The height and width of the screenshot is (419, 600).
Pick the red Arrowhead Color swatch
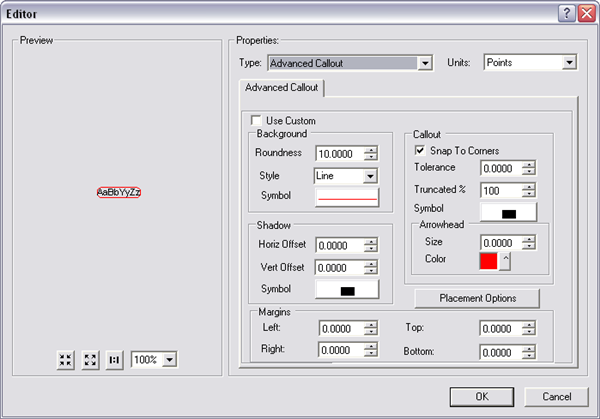tap(488, 261)
